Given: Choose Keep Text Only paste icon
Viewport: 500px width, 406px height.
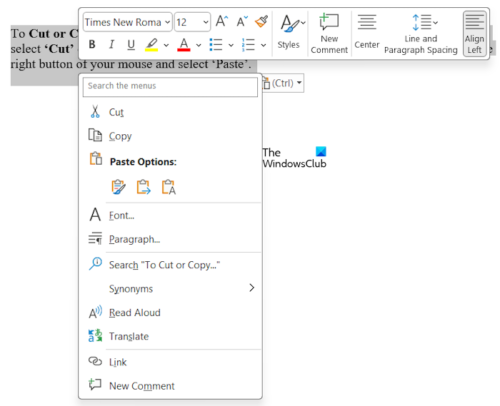Looking at the screenshot, I should click(169, 187).
